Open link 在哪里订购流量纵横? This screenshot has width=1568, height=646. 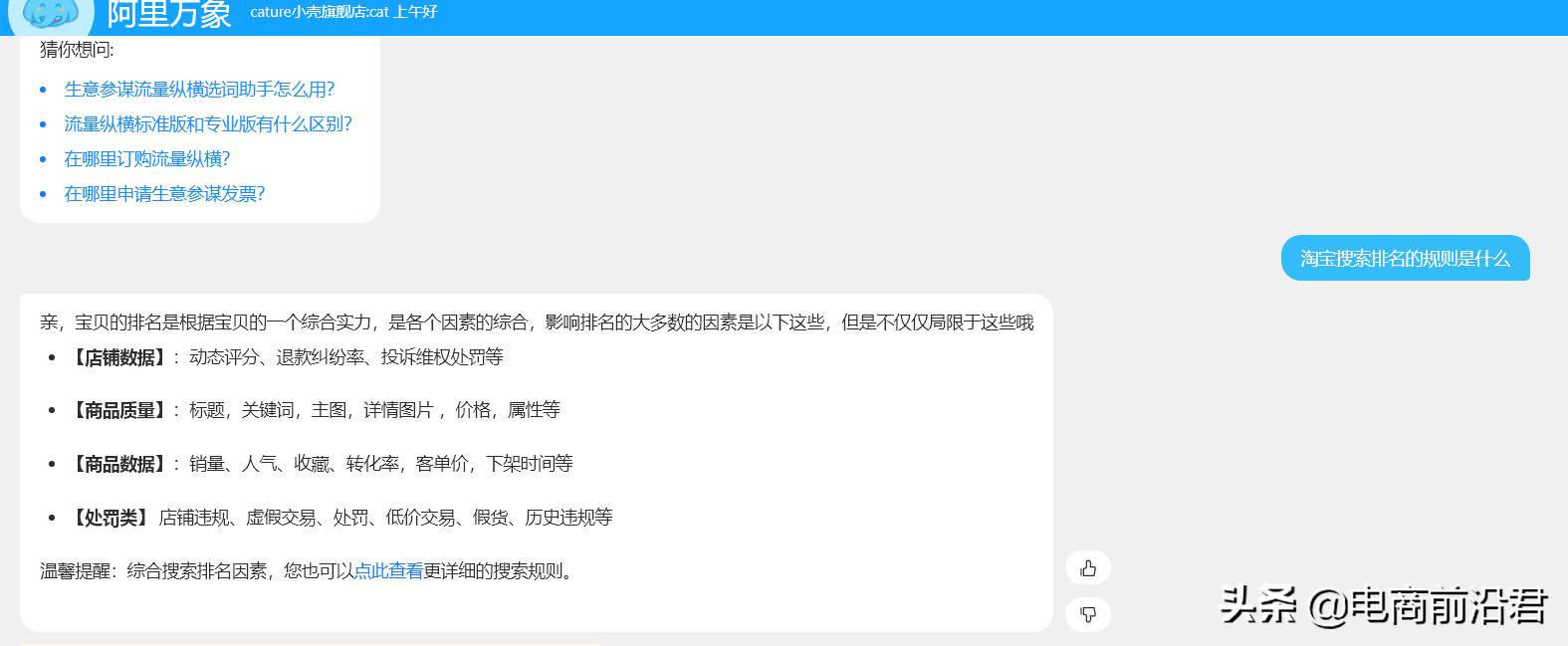tap(147, 159)
